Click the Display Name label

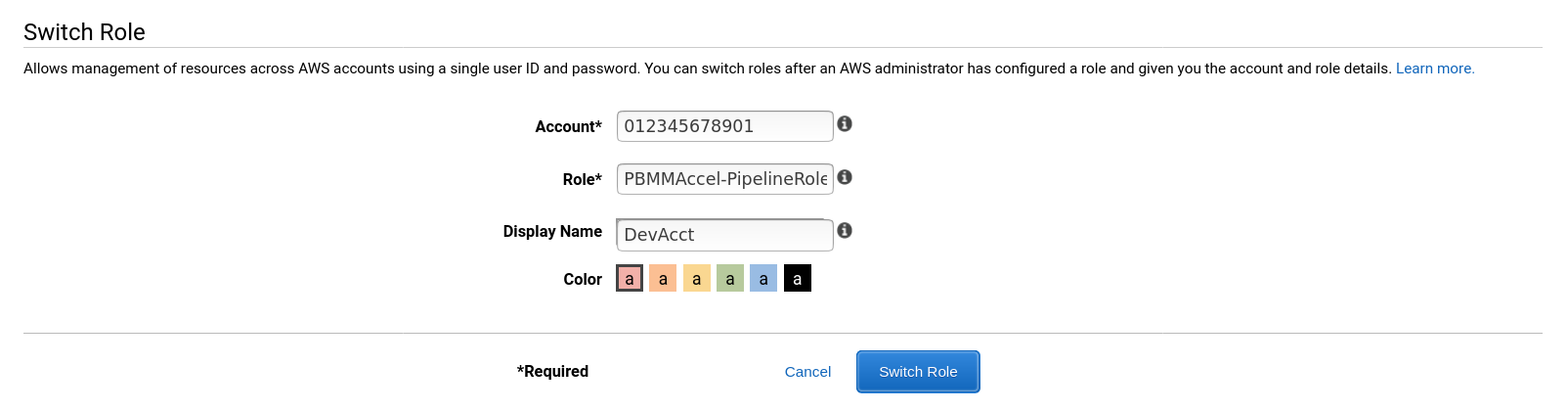[x=552, y=232]
